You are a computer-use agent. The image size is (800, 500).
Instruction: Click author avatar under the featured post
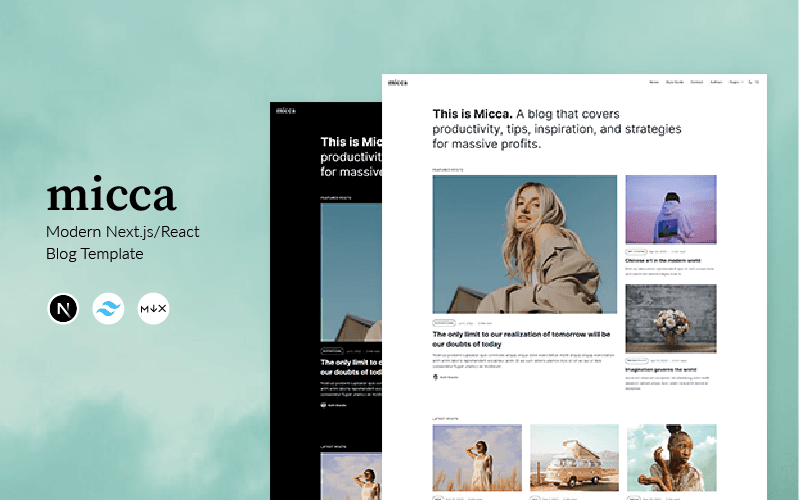[436, 377]
